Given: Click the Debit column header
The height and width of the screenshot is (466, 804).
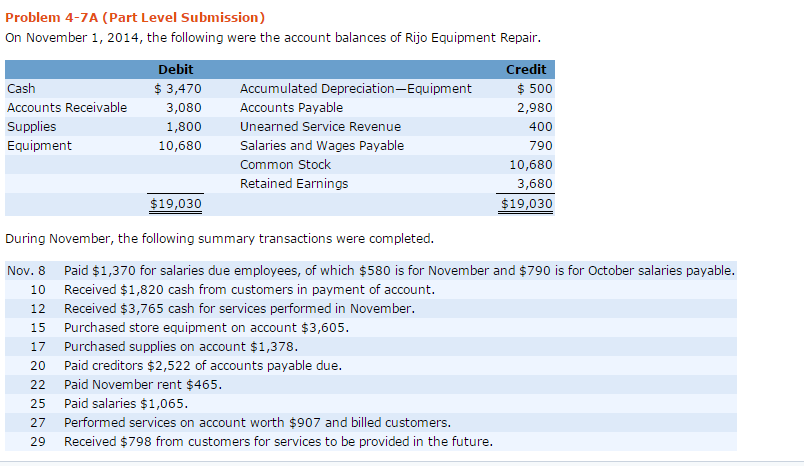Looking at the screenshot, I should pyautogui.click(x=176, y=69).
